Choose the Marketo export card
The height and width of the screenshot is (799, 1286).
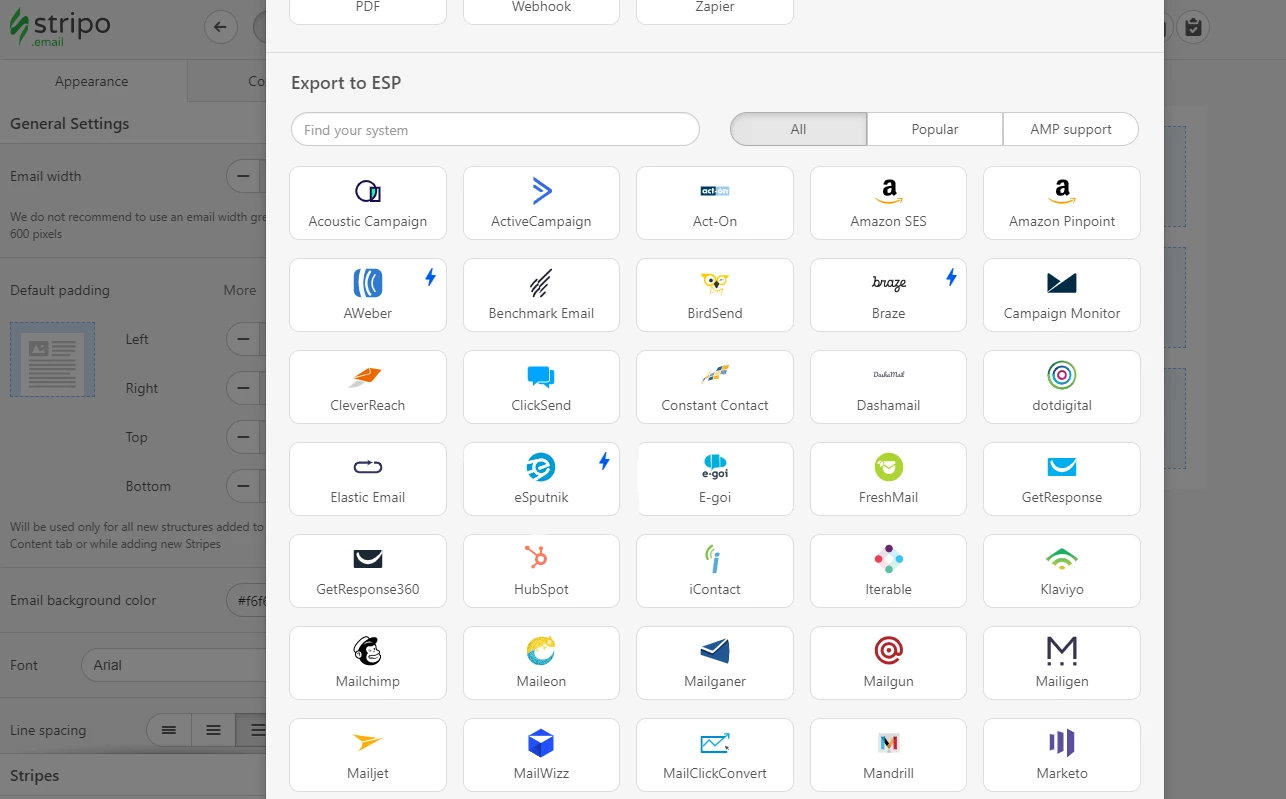point(1062,755)
